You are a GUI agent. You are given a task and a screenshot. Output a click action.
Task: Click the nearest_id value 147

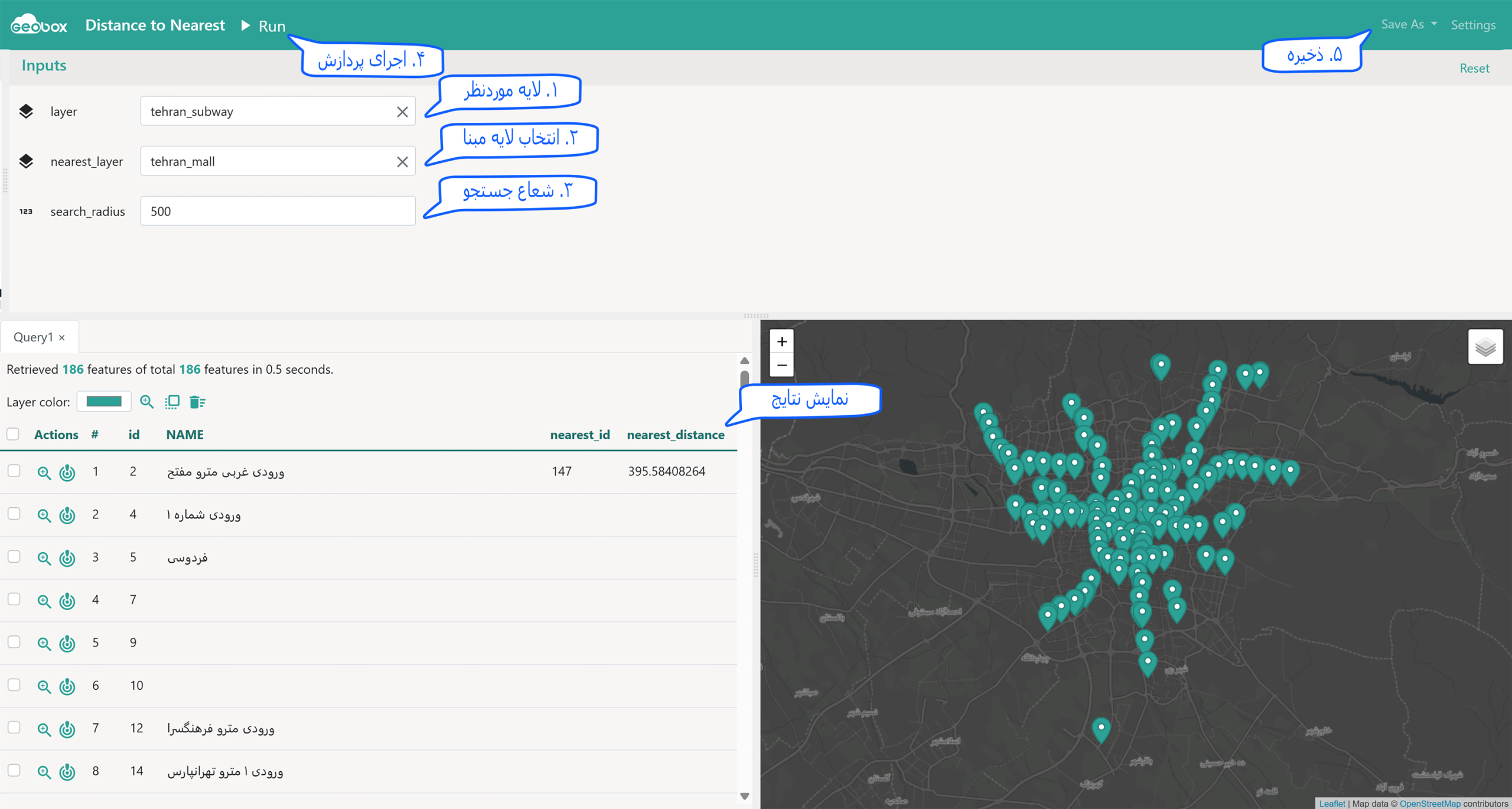tap(562, 471)
